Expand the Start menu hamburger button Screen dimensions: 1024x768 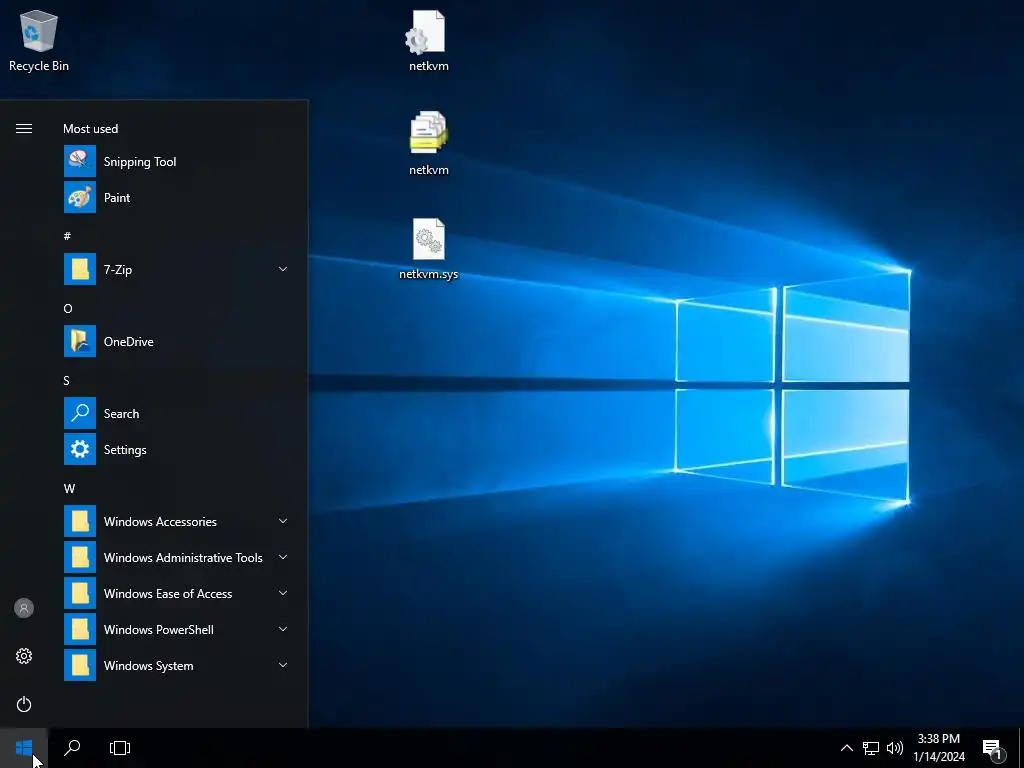click(24, 129)
